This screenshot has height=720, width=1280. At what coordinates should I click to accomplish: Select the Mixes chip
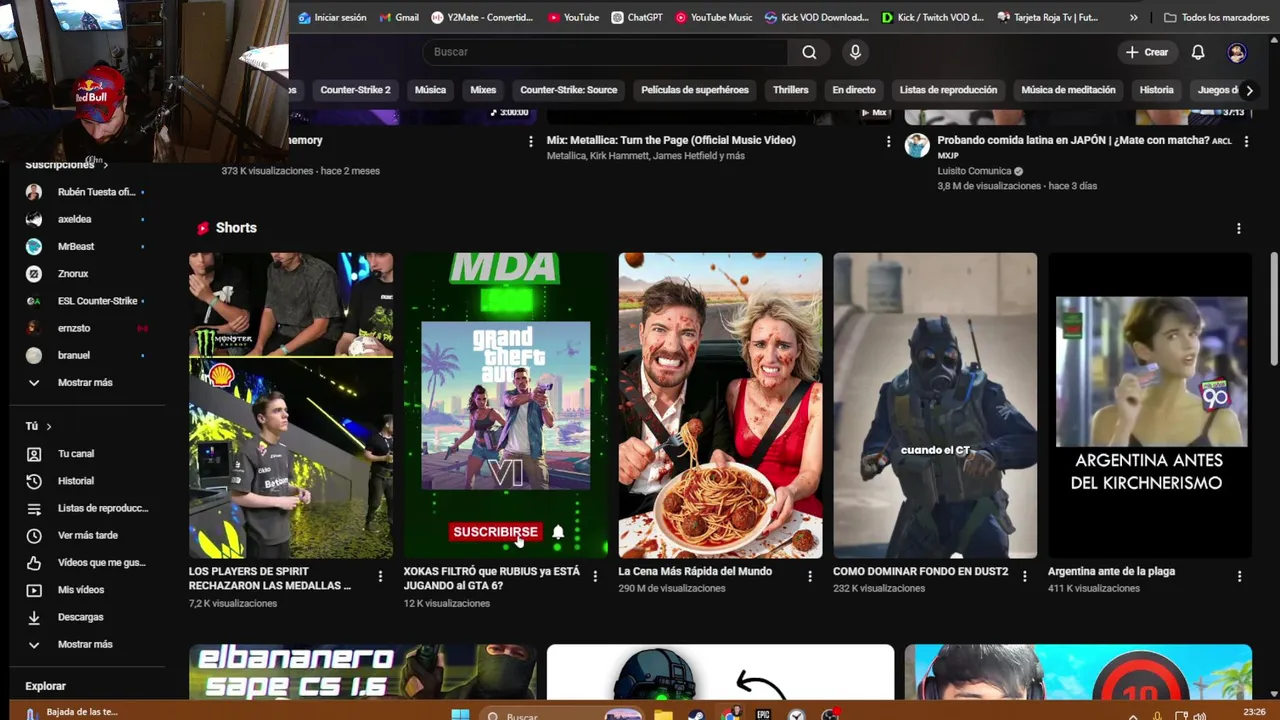(483, 90)
